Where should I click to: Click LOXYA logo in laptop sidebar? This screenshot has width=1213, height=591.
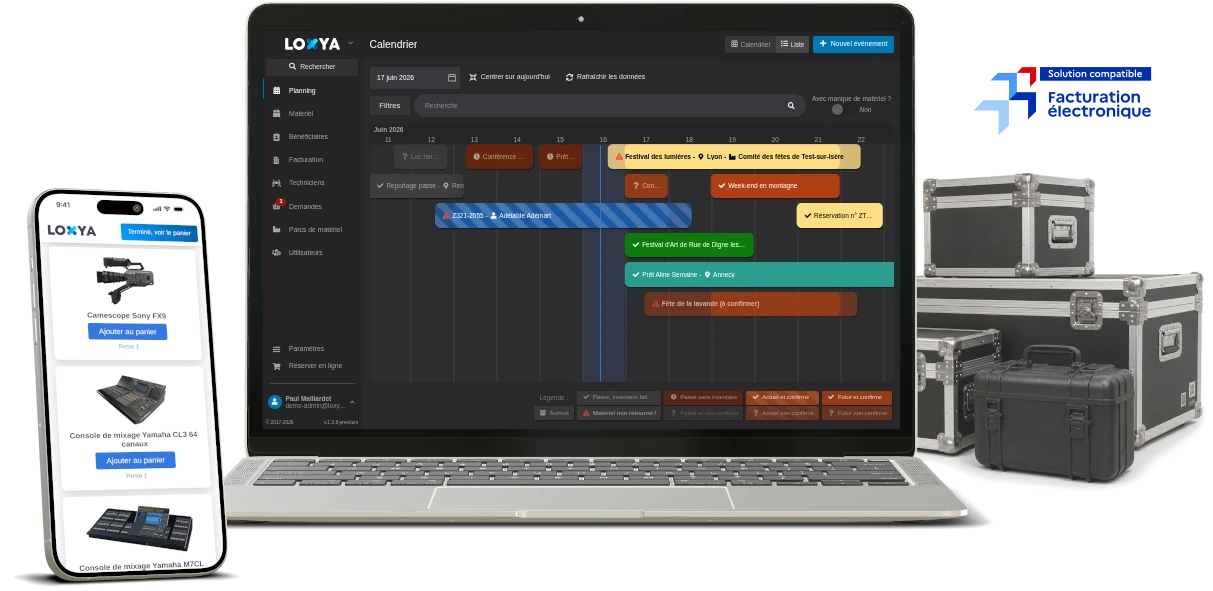pyautogui.click(x=312, y=44)
